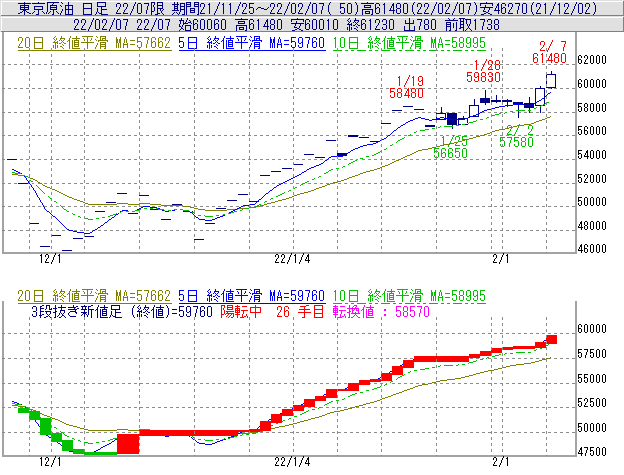Click the last red block near 60000
The height and width of the screenshot is (475, 624).
pos(552,339)
